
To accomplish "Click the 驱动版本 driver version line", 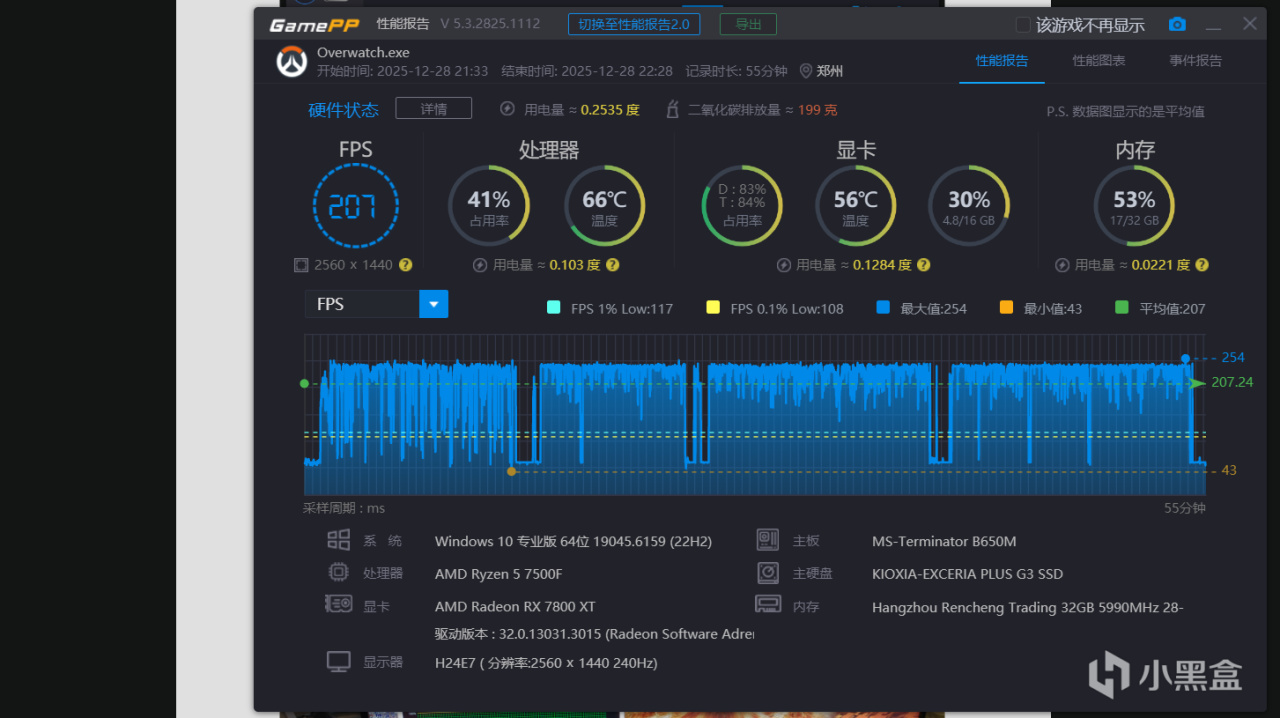I will coord(594,634).
